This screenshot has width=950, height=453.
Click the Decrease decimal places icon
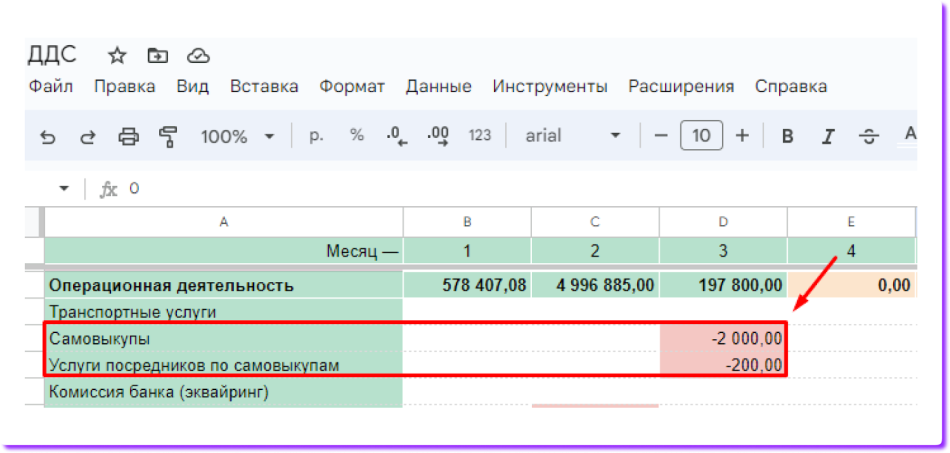(396, 136)
